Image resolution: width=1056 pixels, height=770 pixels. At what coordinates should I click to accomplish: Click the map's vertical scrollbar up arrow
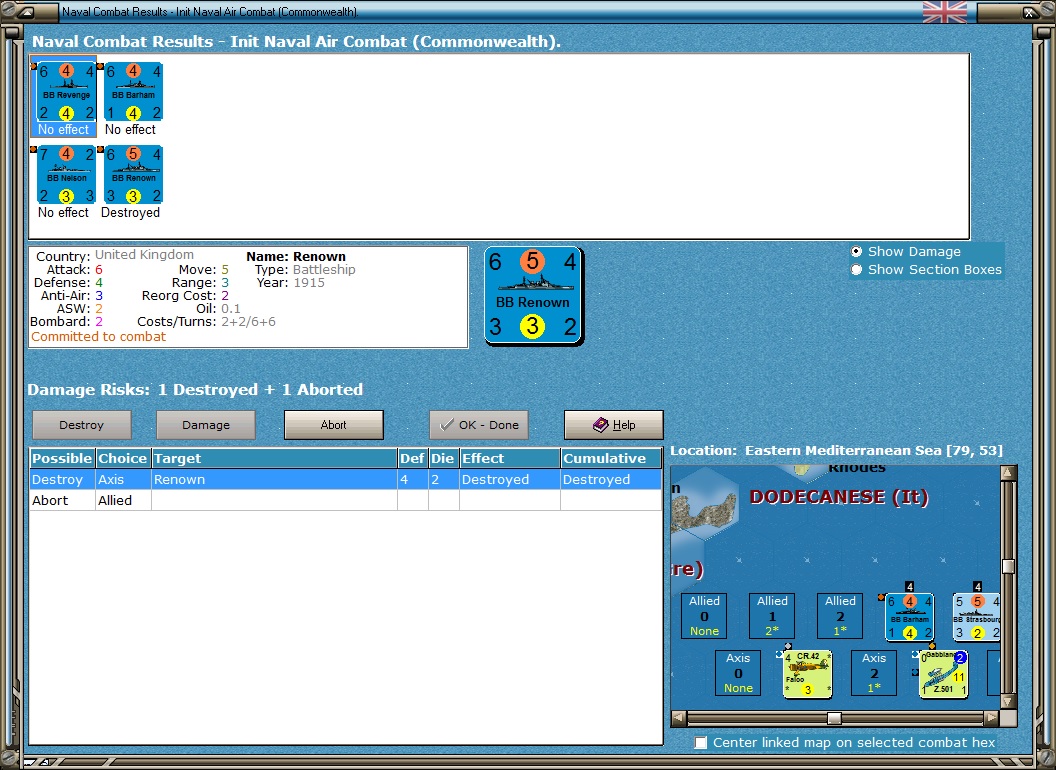tap(1008, 472)
